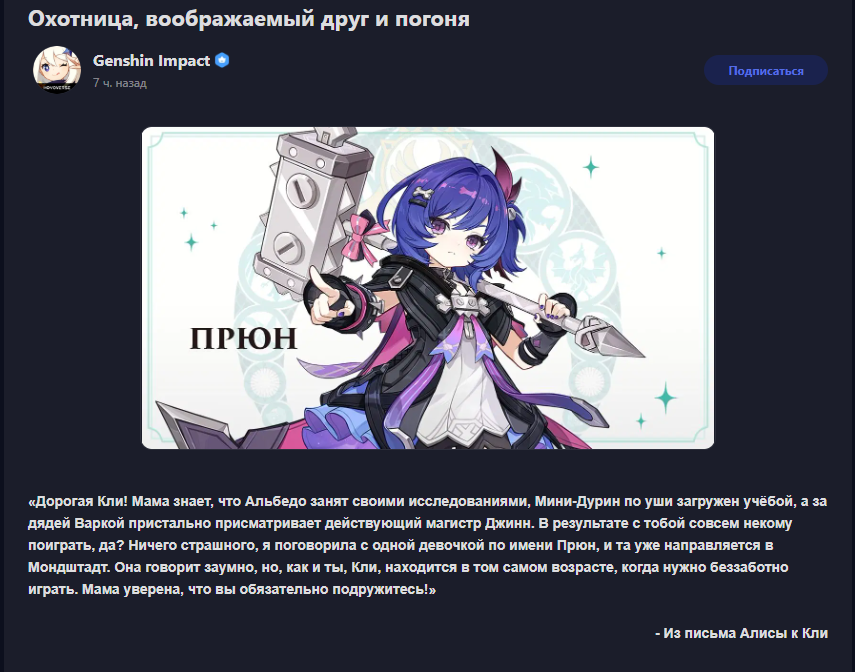This screenshot has height=672, width=855.
Task: Click the blue verified badge next to Genshin Impact
Action: [x=222, y=60]
